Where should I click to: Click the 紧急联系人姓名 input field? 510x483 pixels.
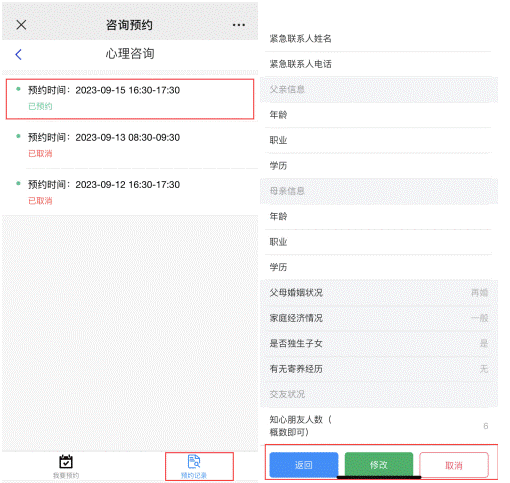click(378, 39)
